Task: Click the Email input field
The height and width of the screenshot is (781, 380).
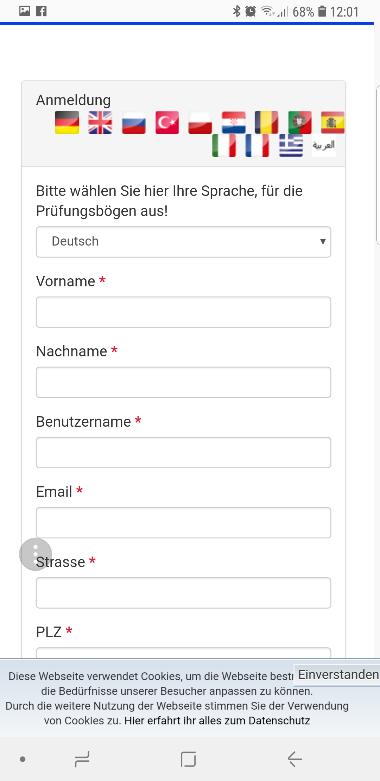Action: tap(183, 522)
